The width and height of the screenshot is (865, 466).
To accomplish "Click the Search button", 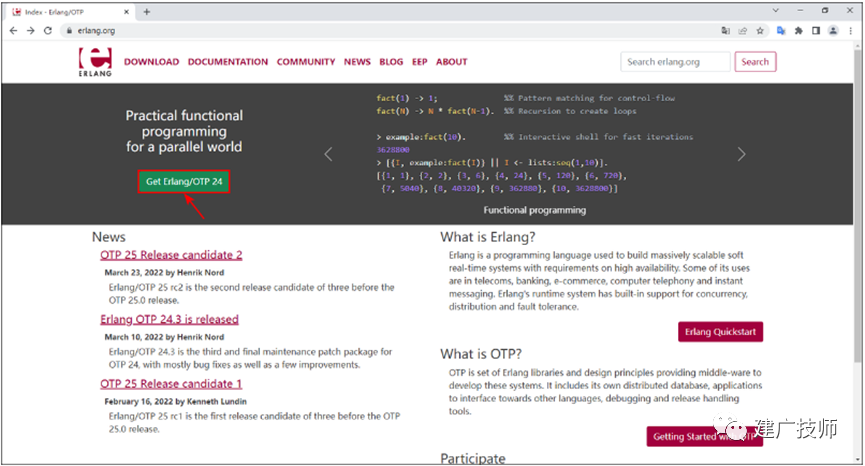I will [755, 62].
